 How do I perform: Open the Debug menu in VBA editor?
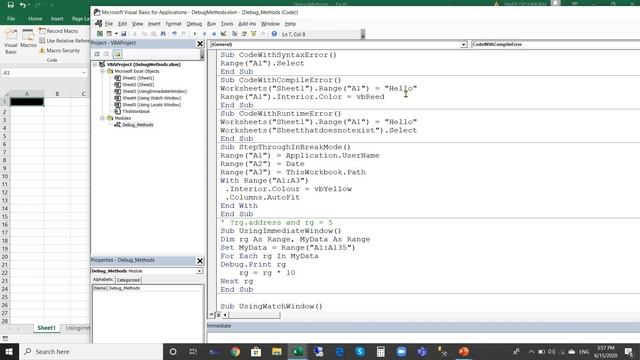point(194,24)
